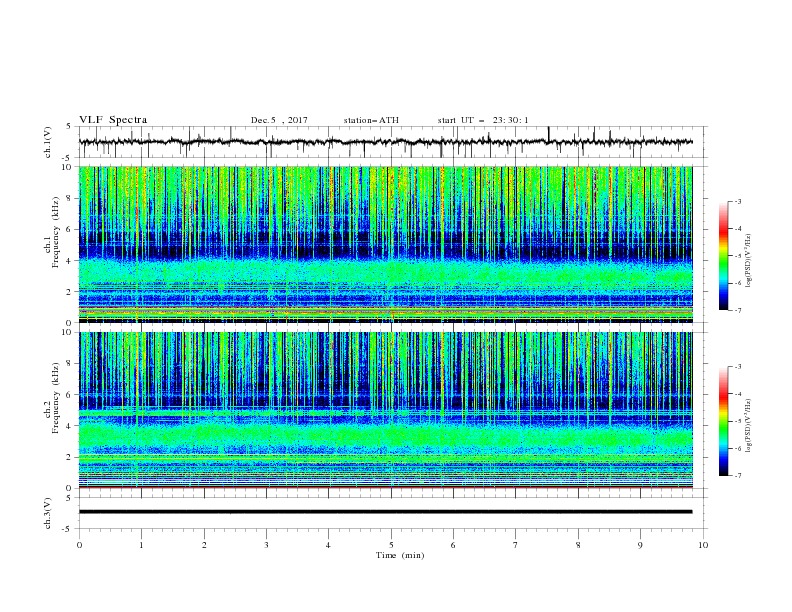
Task: Click the ch.2 colorbar 'log(PSD)(V²/Hz)' label
Action: pyautogui.click(x=749, y=426)
